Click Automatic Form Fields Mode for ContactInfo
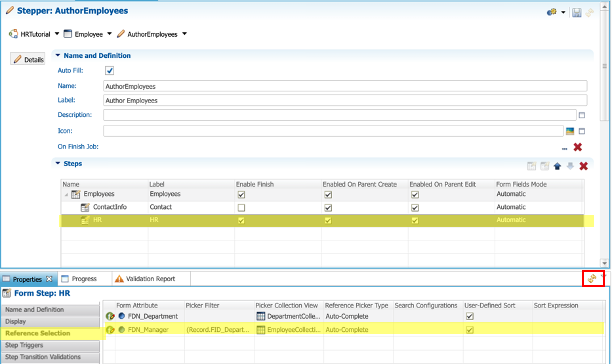Screen dimensions: 612x364 coord(511,207)
